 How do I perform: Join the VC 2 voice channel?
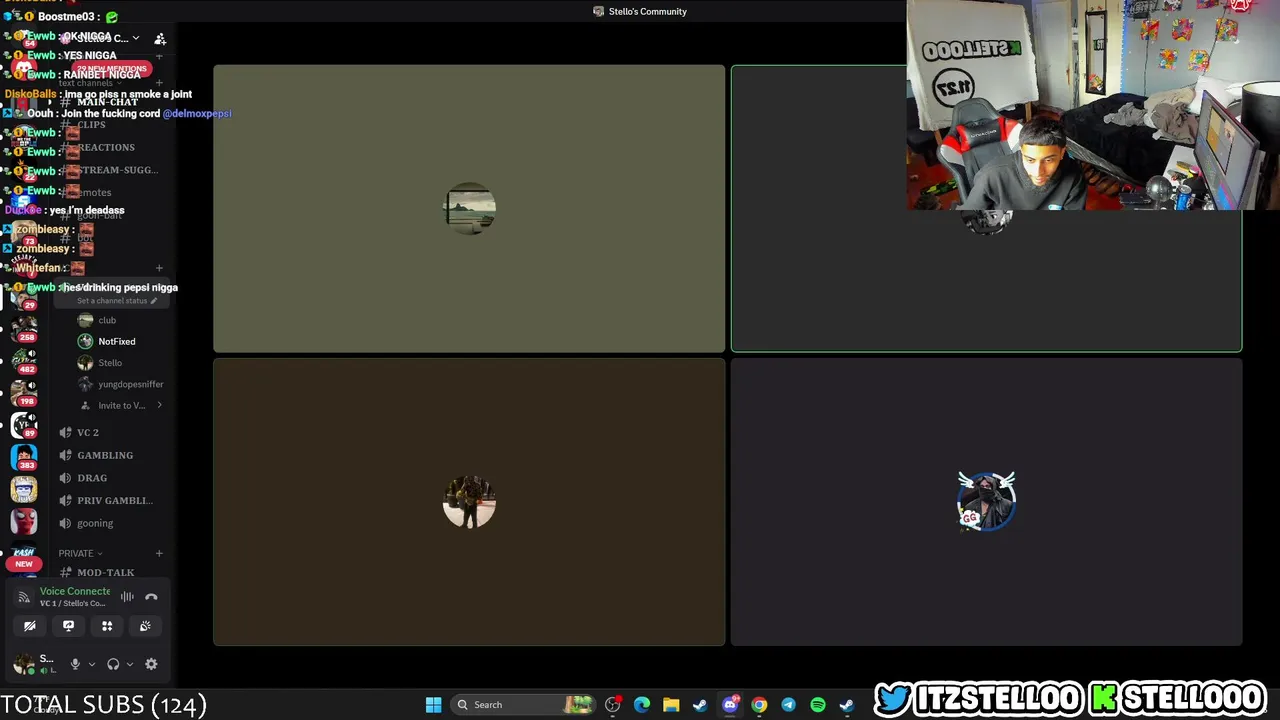click(x=110, y=432)
